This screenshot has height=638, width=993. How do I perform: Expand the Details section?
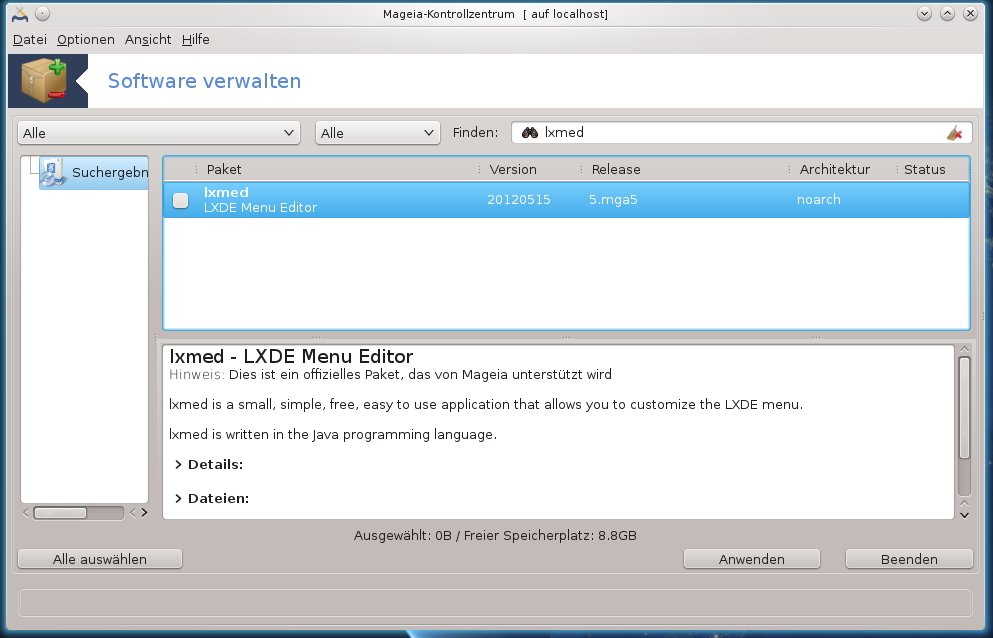click(178, 464)
